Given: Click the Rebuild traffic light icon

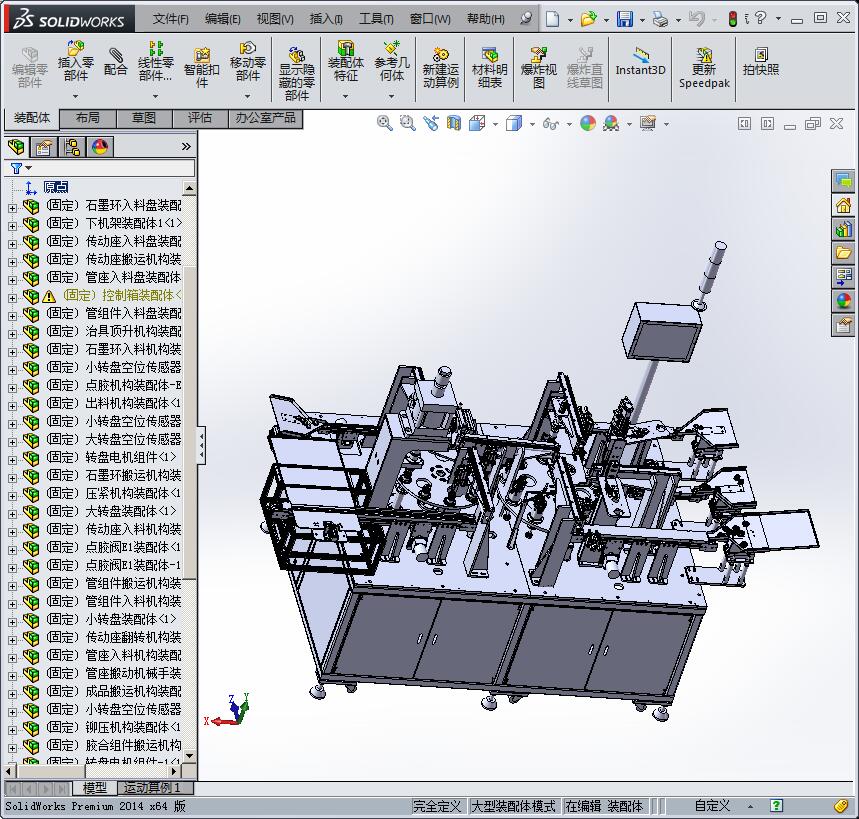Looking at the screenshot, I should point(732,19).
